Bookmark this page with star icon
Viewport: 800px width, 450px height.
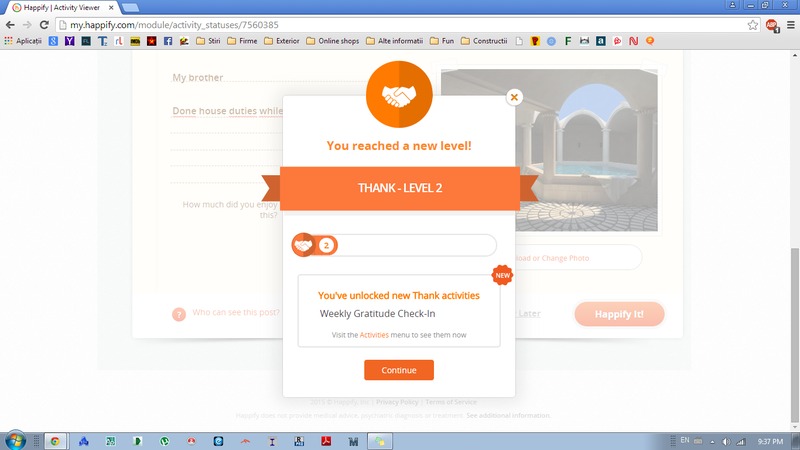pyautogui.click(x=753, y=25)
